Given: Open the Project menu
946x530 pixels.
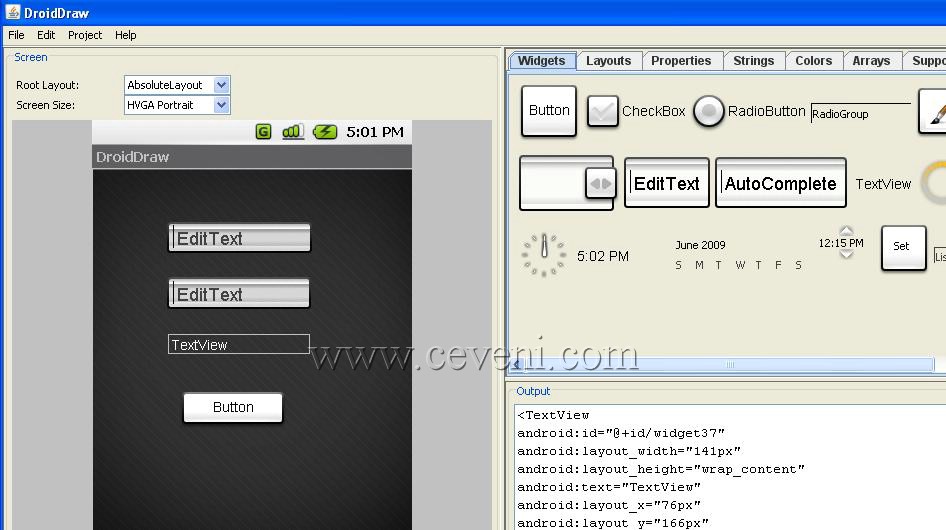Looking at the screenshot, I should [85, 35].
